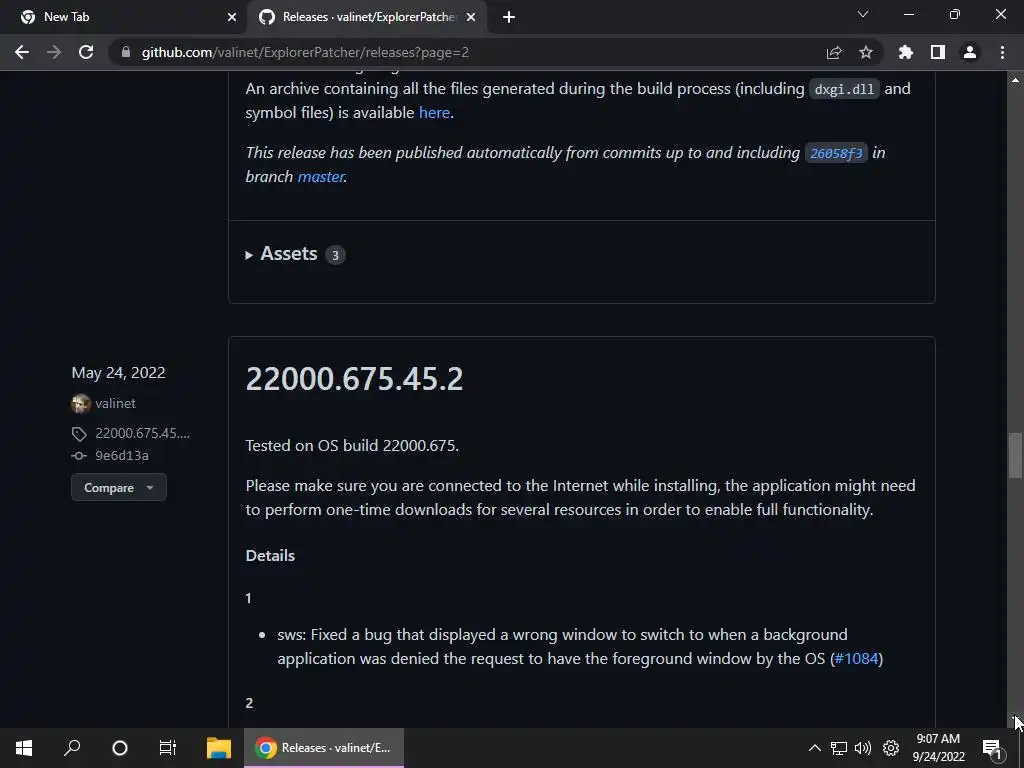
Task: Click the dxgi.dll code label
Action: click(844, 89)
